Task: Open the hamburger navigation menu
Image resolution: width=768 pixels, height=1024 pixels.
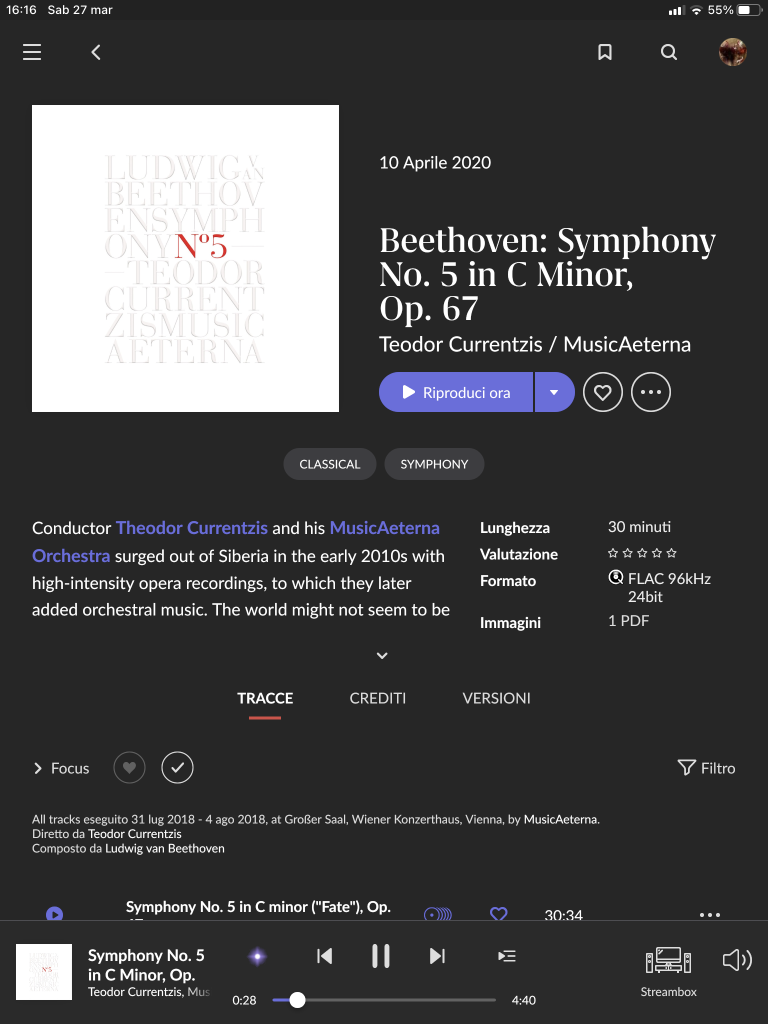Action: coord(32,52)
